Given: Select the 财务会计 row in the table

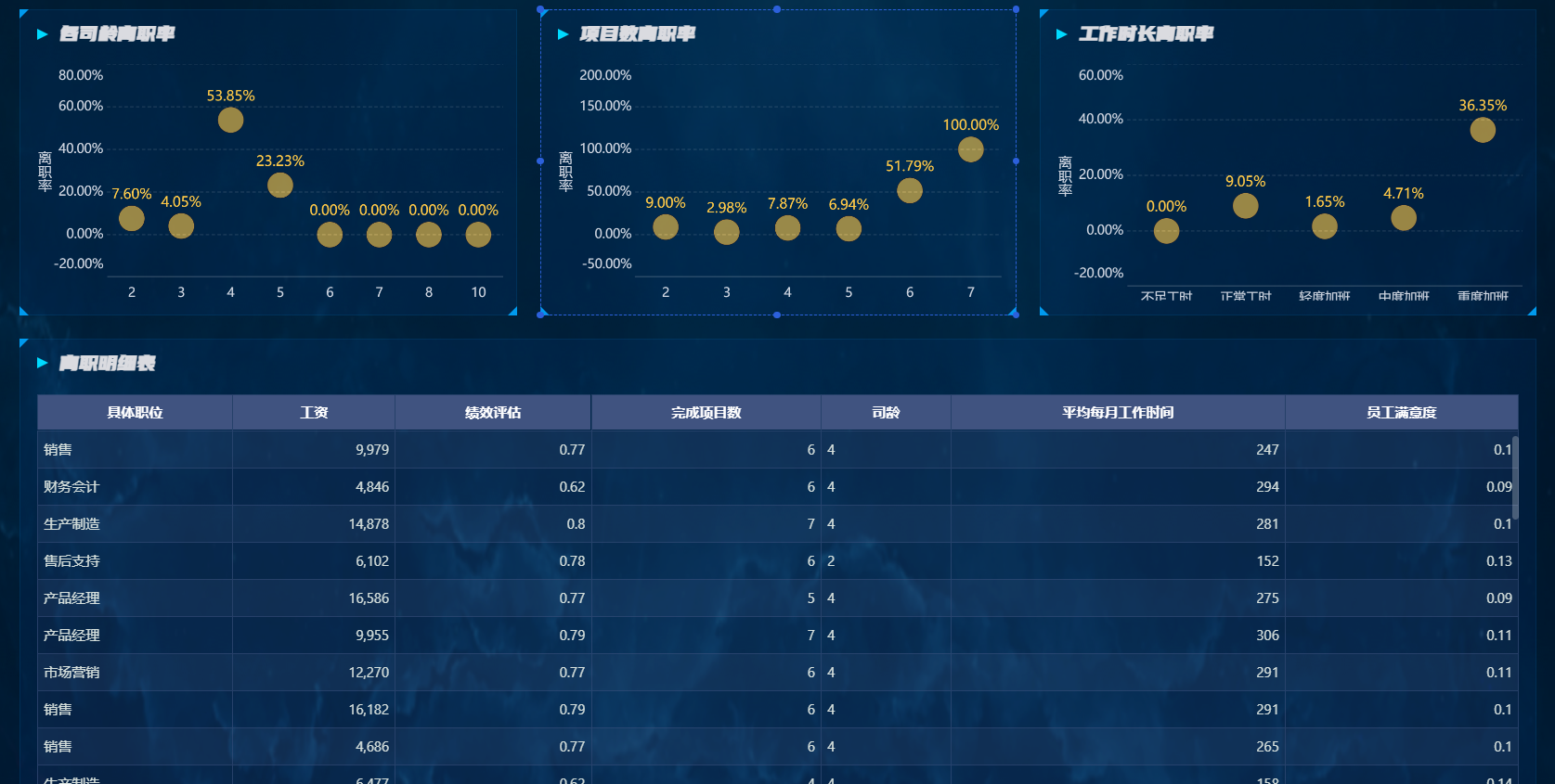Looking at the screenshot, I should pyautogui.click(x=778, y=486).
